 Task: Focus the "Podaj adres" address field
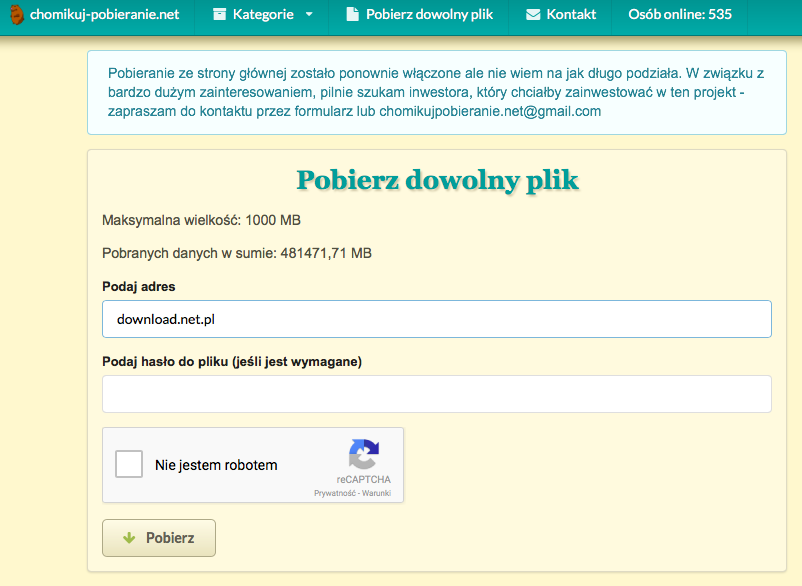pos(437,319)
